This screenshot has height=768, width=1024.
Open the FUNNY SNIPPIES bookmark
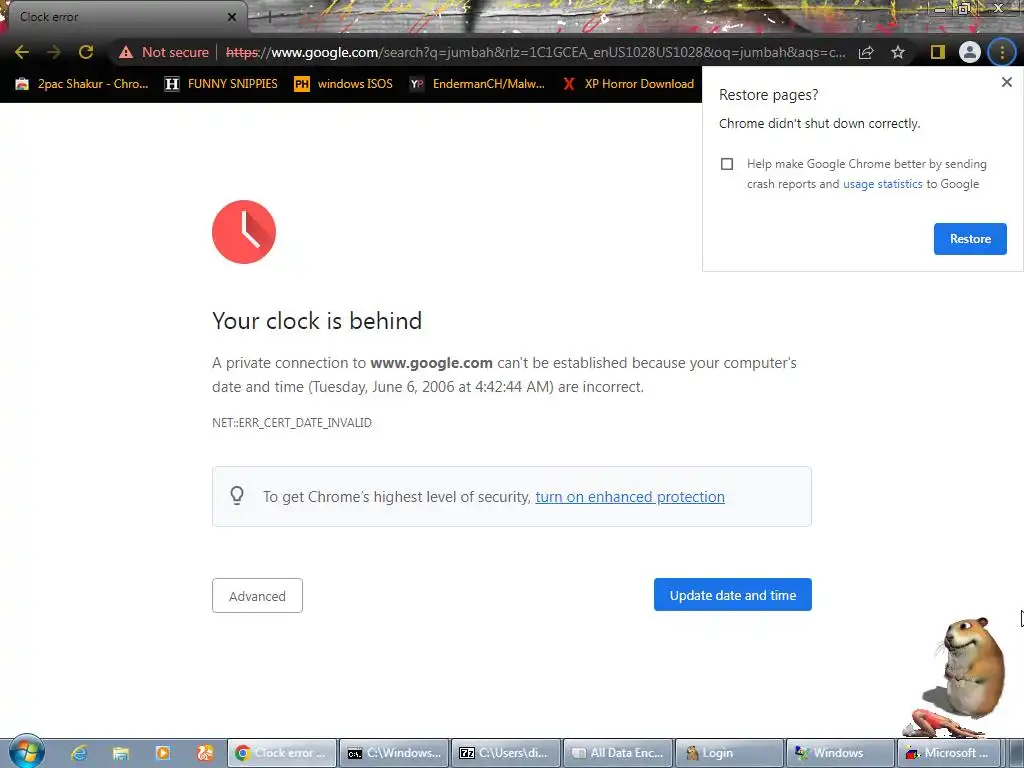pos(221,84)
